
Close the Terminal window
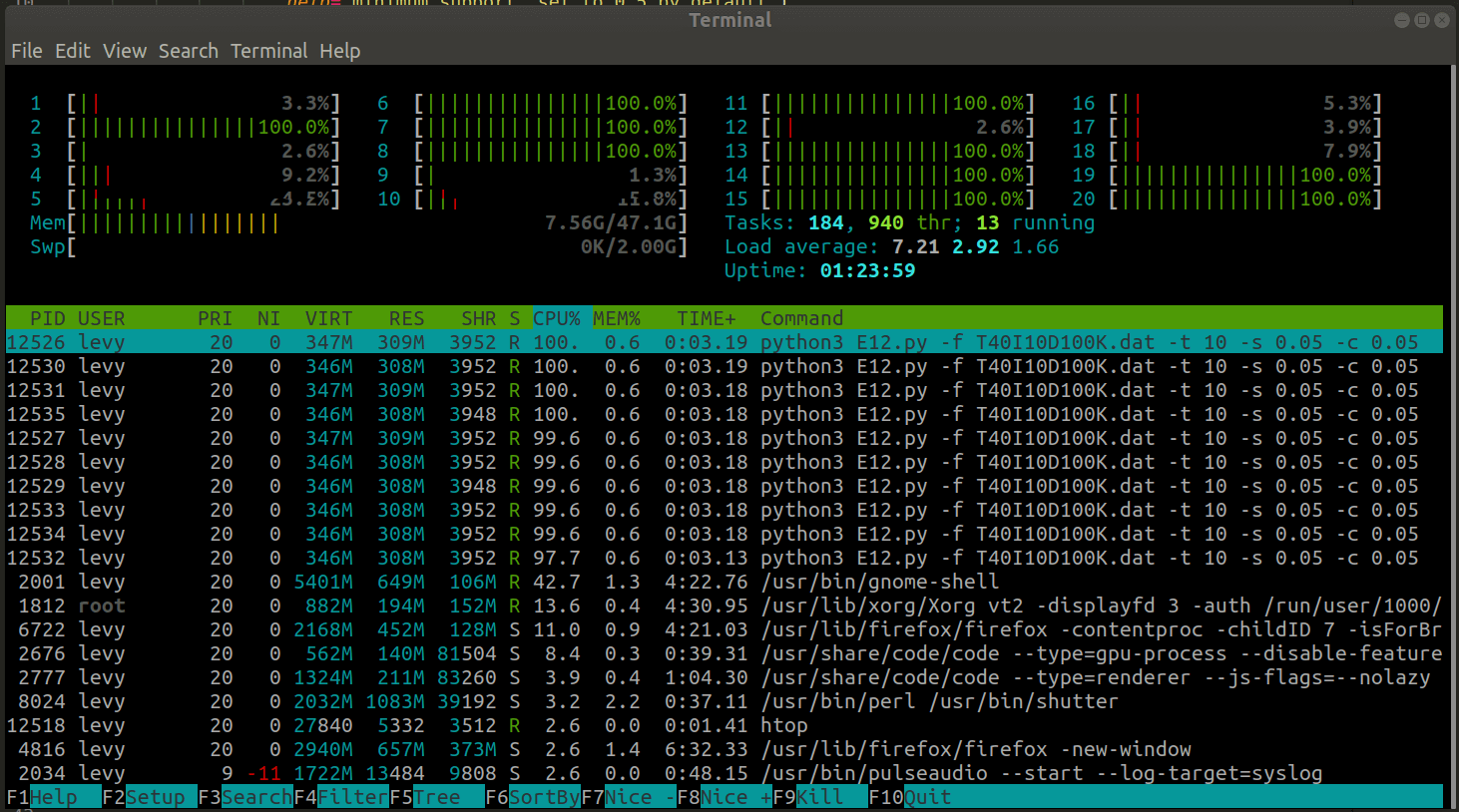coord(1442,20)
